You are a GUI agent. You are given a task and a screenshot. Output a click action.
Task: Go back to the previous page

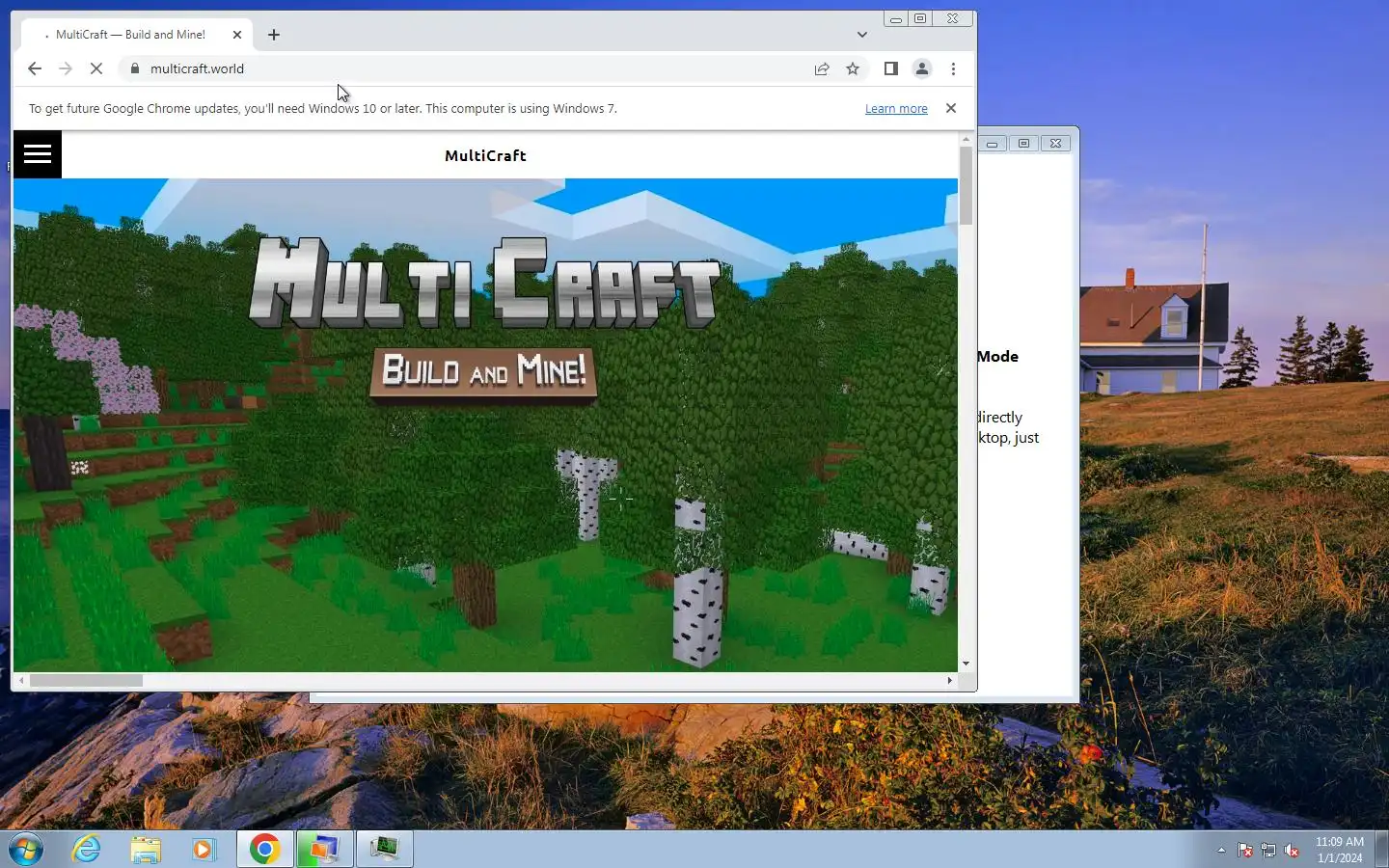35,68
